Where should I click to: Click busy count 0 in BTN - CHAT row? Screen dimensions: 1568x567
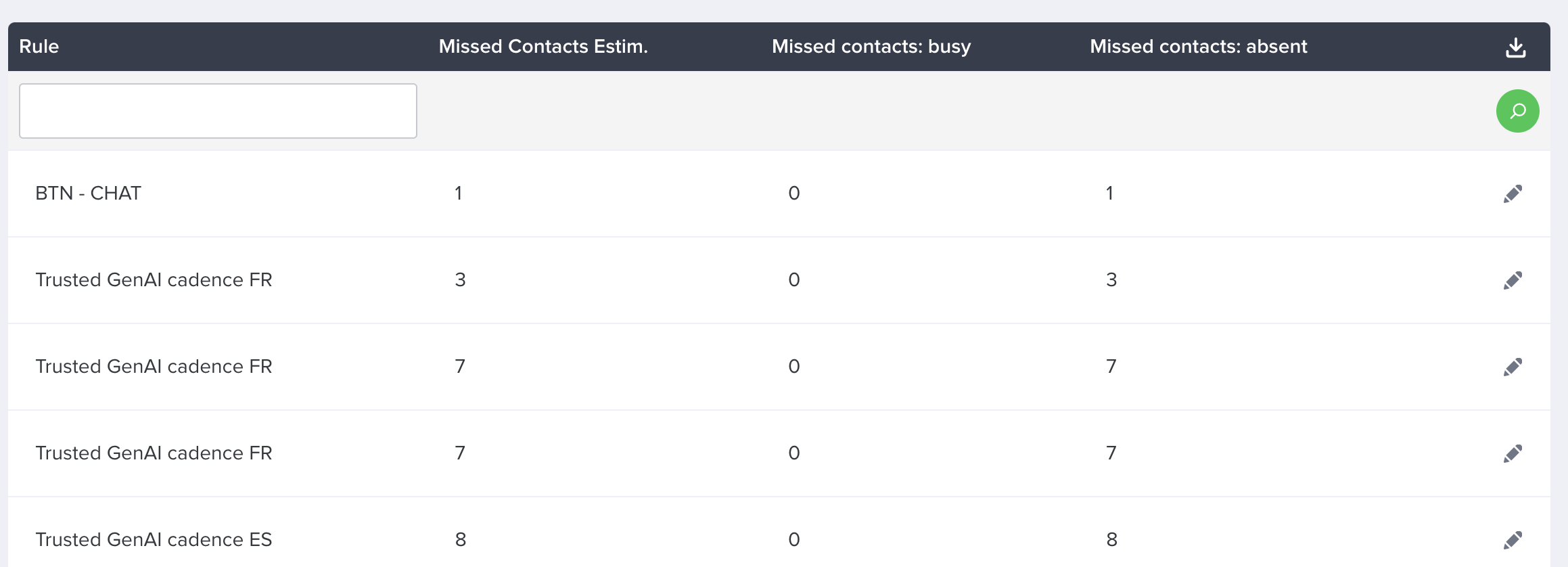tap(794, 194)
